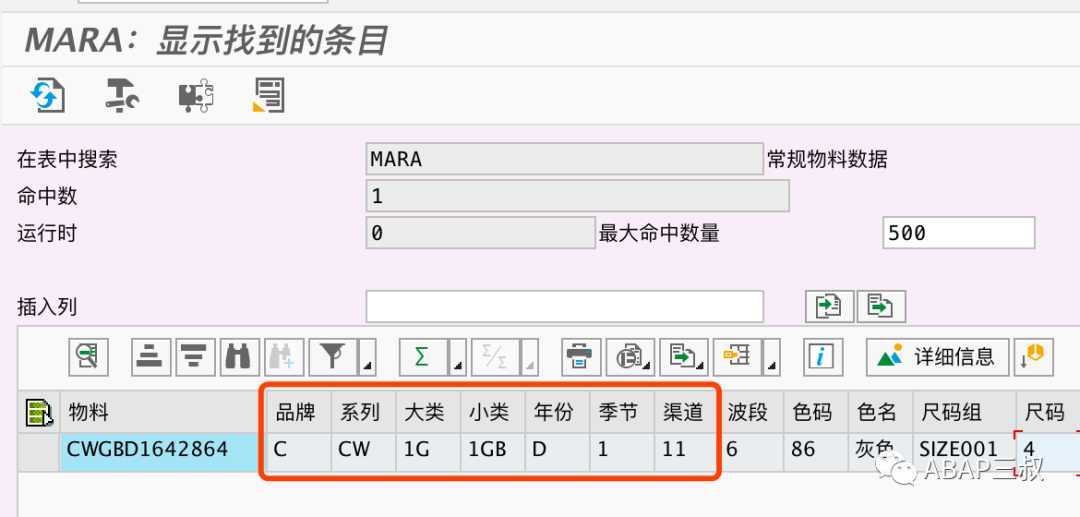Click the 最大命中数量 field showing 500

959,233
